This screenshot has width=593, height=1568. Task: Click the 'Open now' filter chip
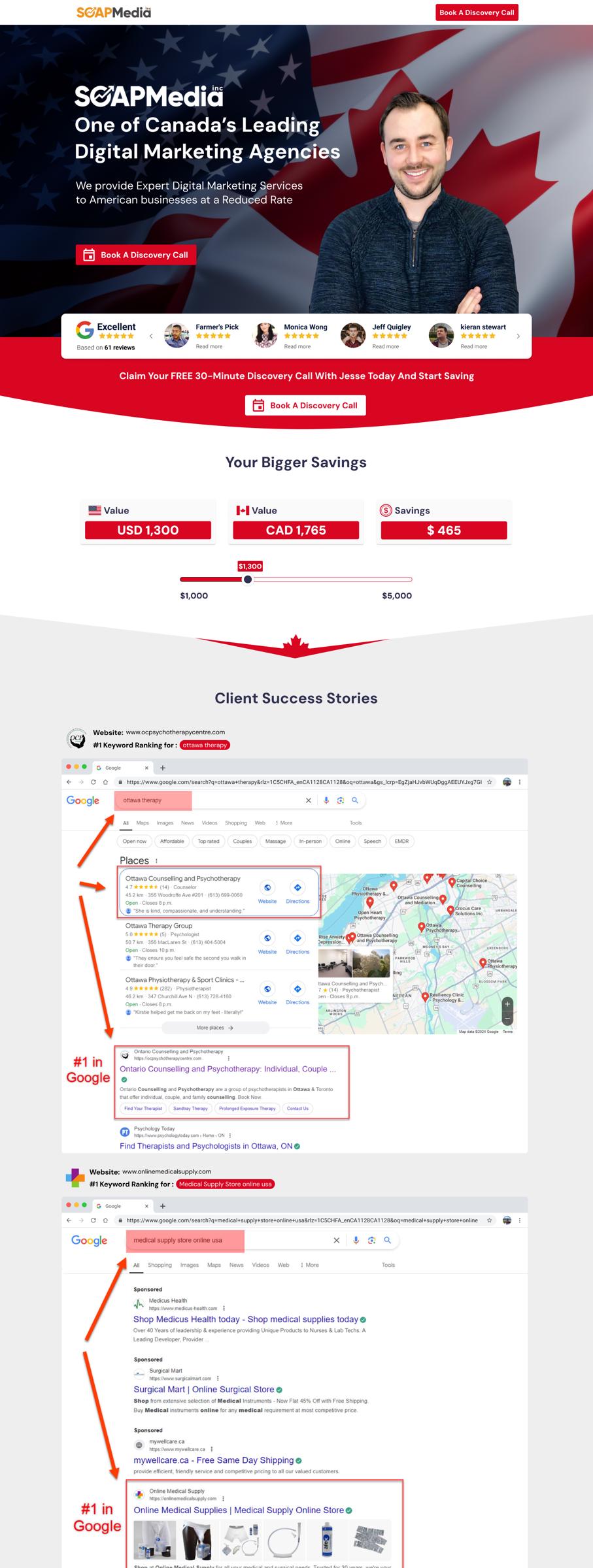pos(135,841)
